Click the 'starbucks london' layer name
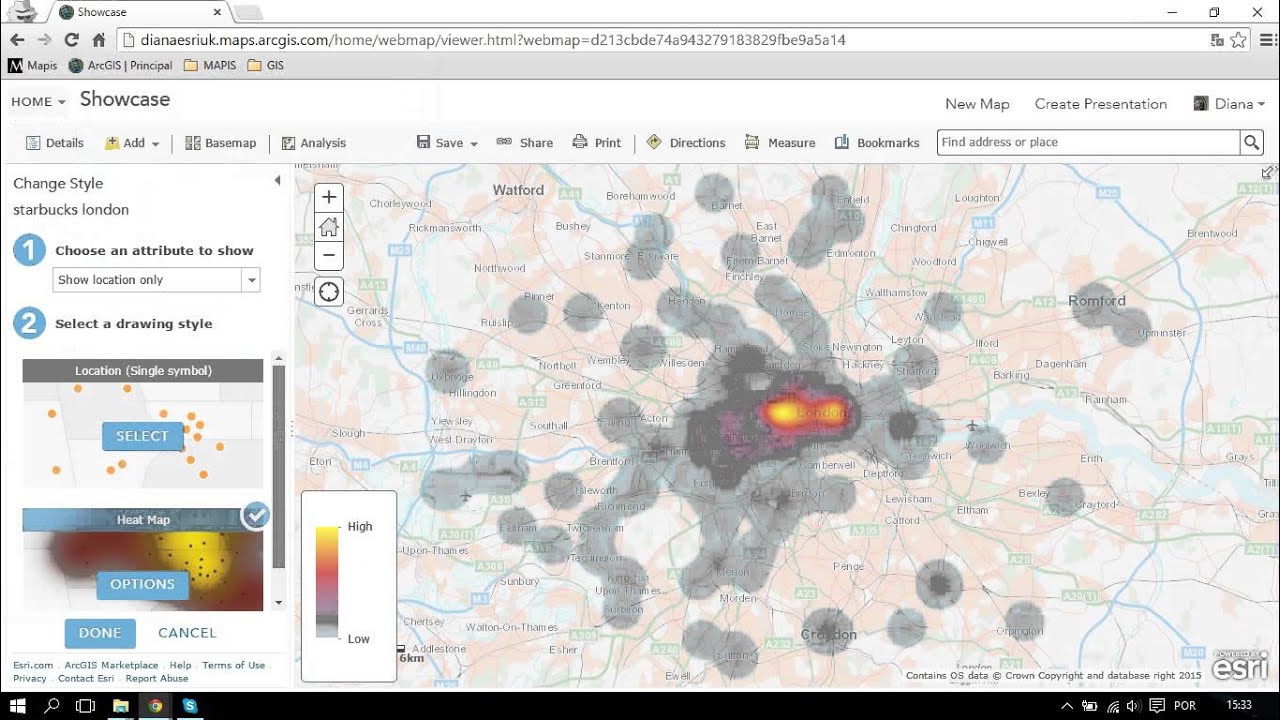This screenshot has width=1280, height=720. click(x=71, y=210)
